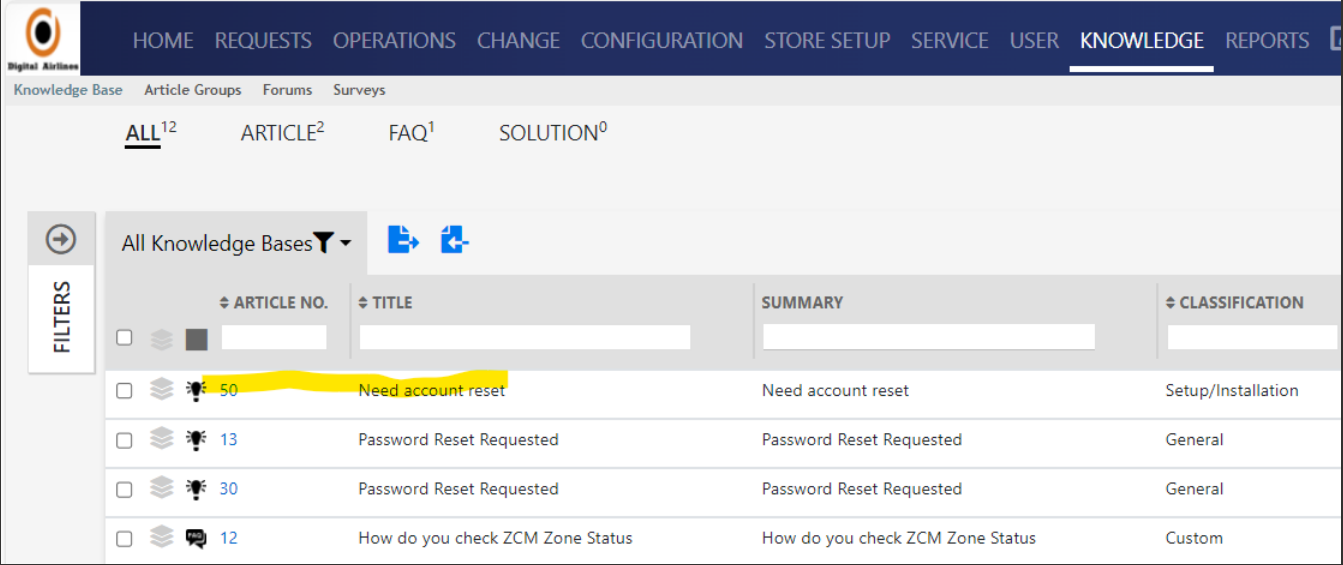The image size is (1343, 565).
Task: Click the filter funnel icon
Action: (x=324, y=243)
